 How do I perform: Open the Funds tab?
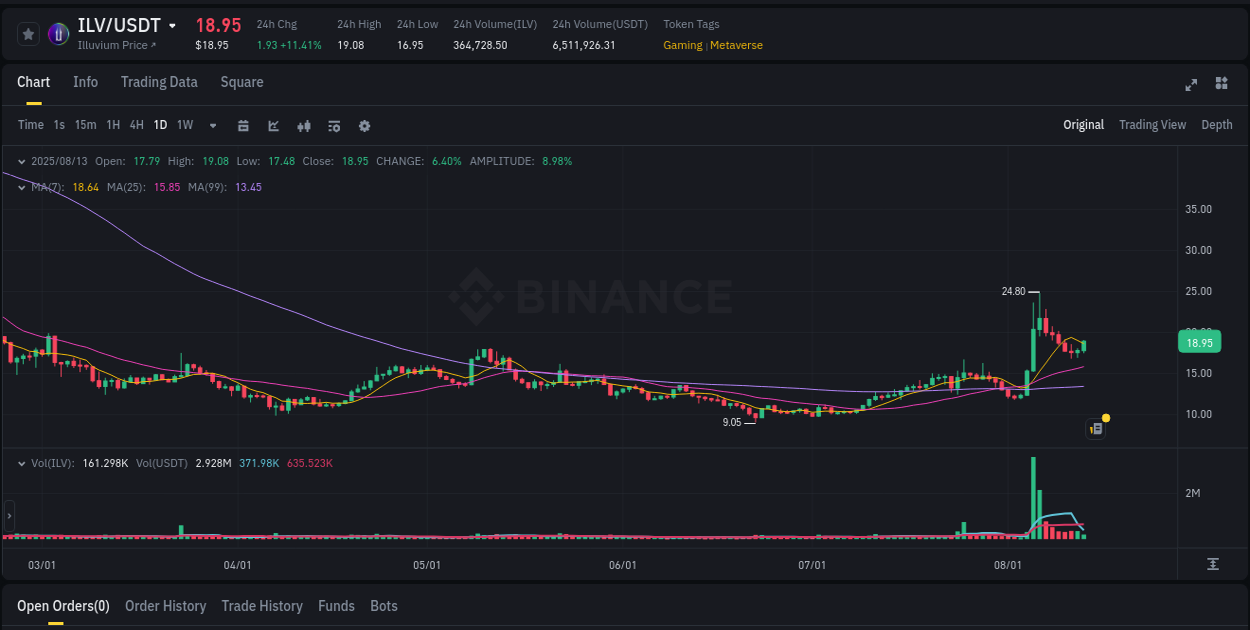[x=336, y=606]
